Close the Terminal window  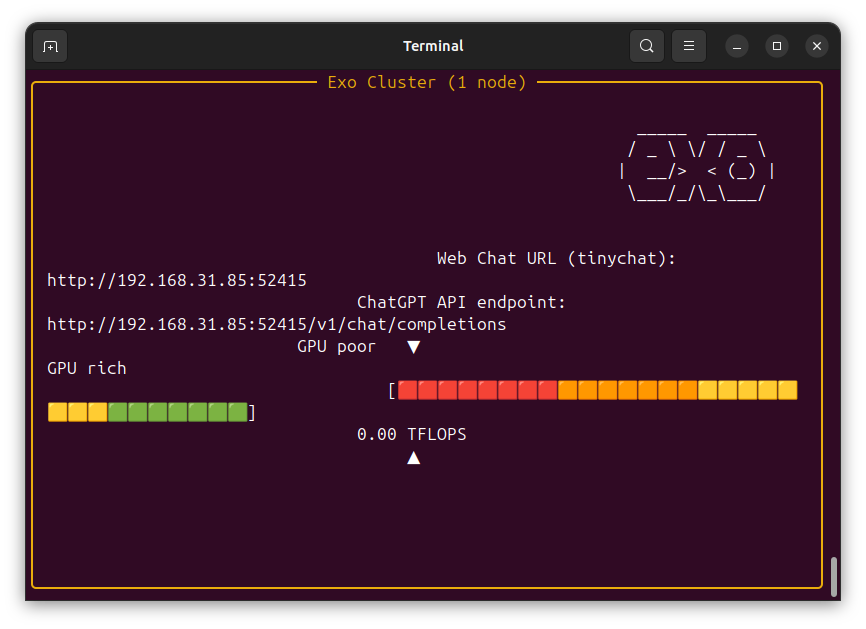pyautogui.click(x=817, y=46)
